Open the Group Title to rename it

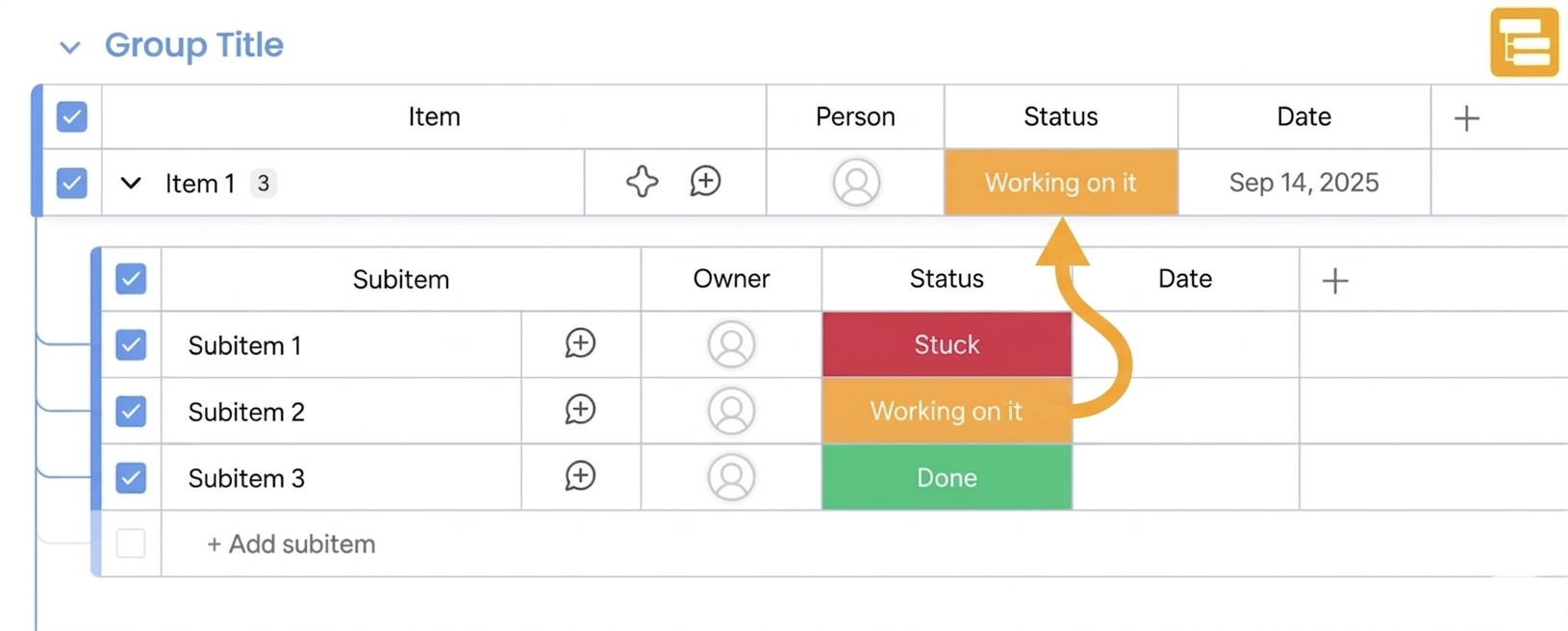click(195, 44)
